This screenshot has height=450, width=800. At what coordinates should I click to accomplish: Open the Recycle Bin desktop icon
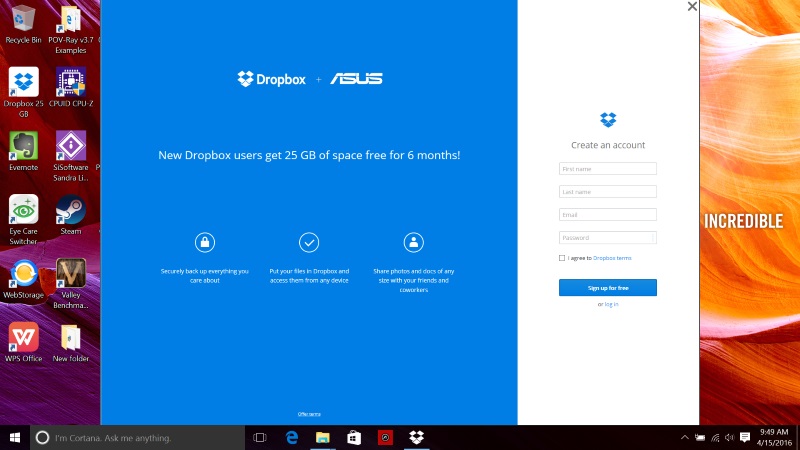pyautogui.click(x=23, y=23)
